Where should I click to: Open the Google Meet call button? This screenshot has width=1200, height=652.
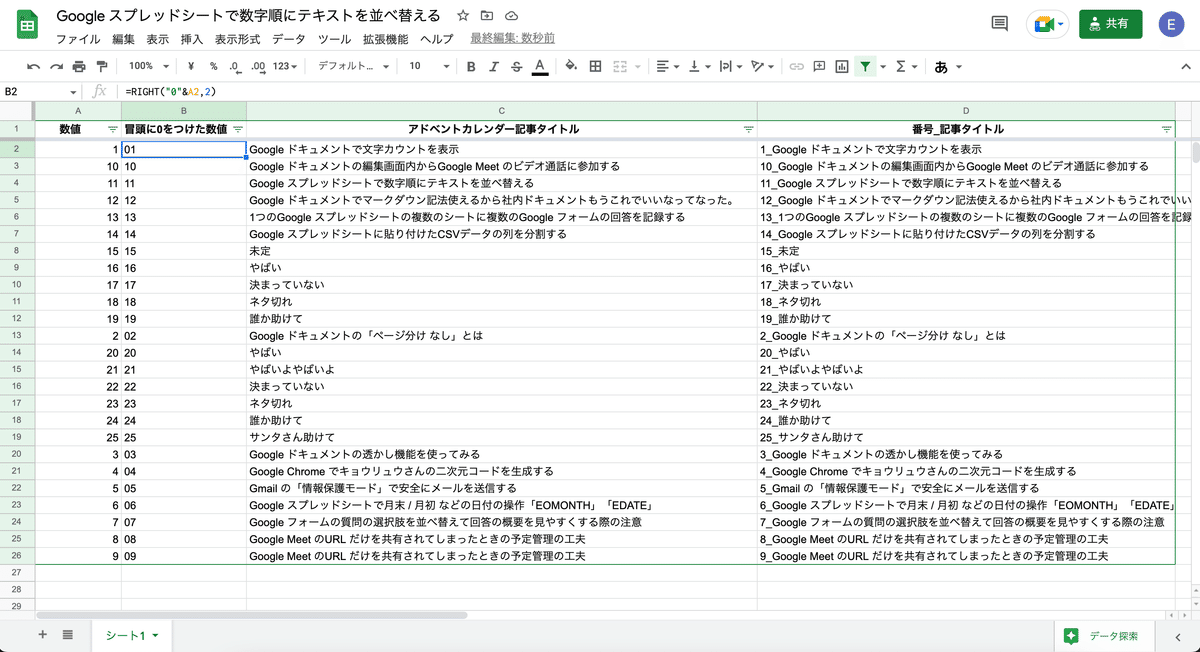pyautogui.click(x=1047, y=24)
